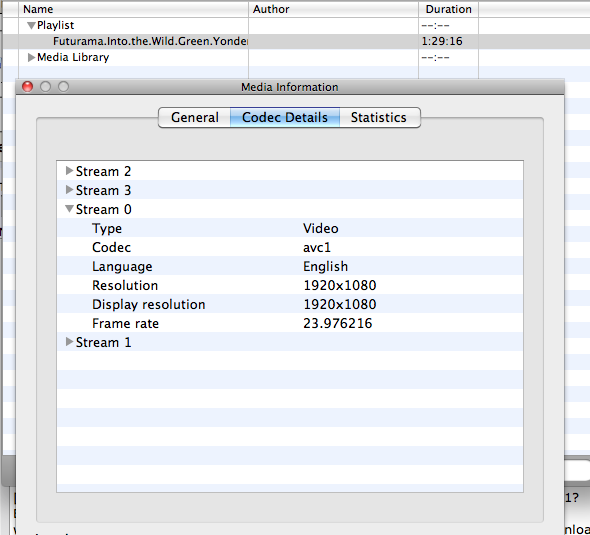Click the Language field label

[122, 267]
